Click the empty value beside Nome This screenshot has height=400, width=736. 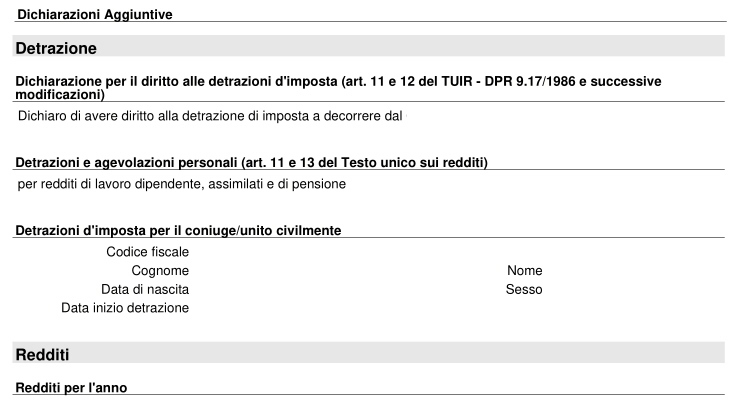point(636,271)
